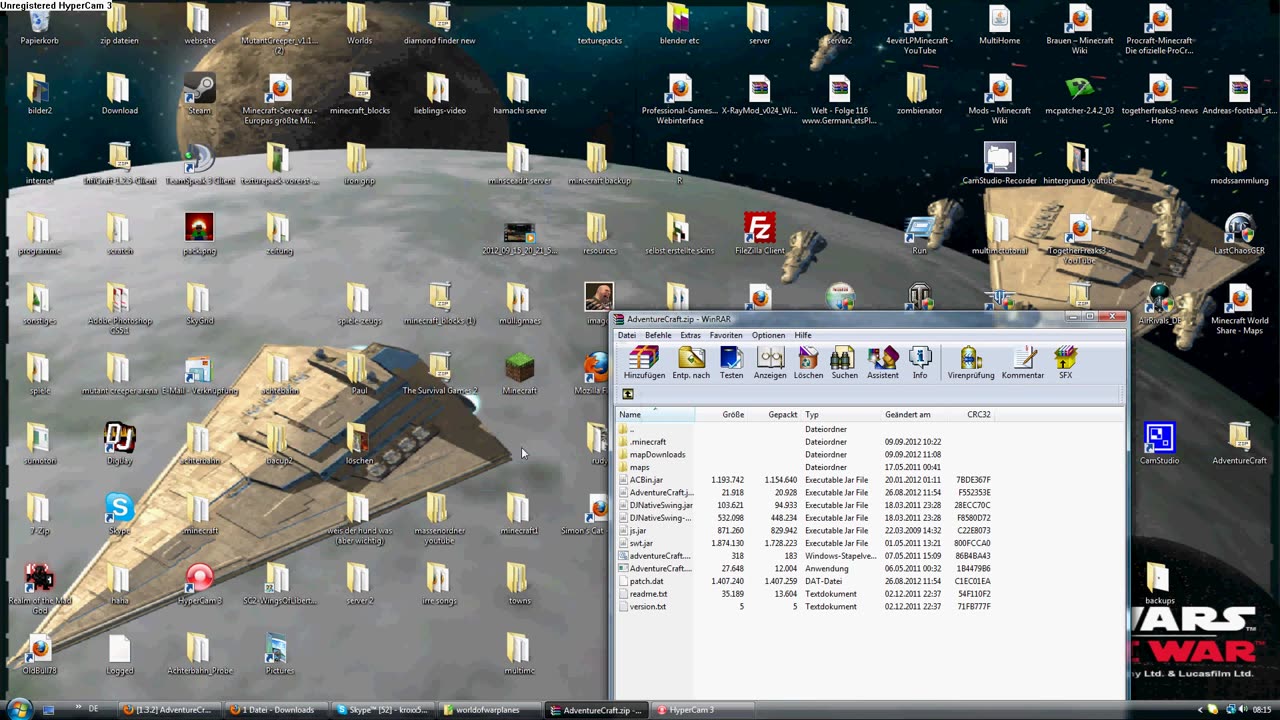Click FileZilla Client desktop icon
1280x720 pixels.
click(x=760, y=234)
